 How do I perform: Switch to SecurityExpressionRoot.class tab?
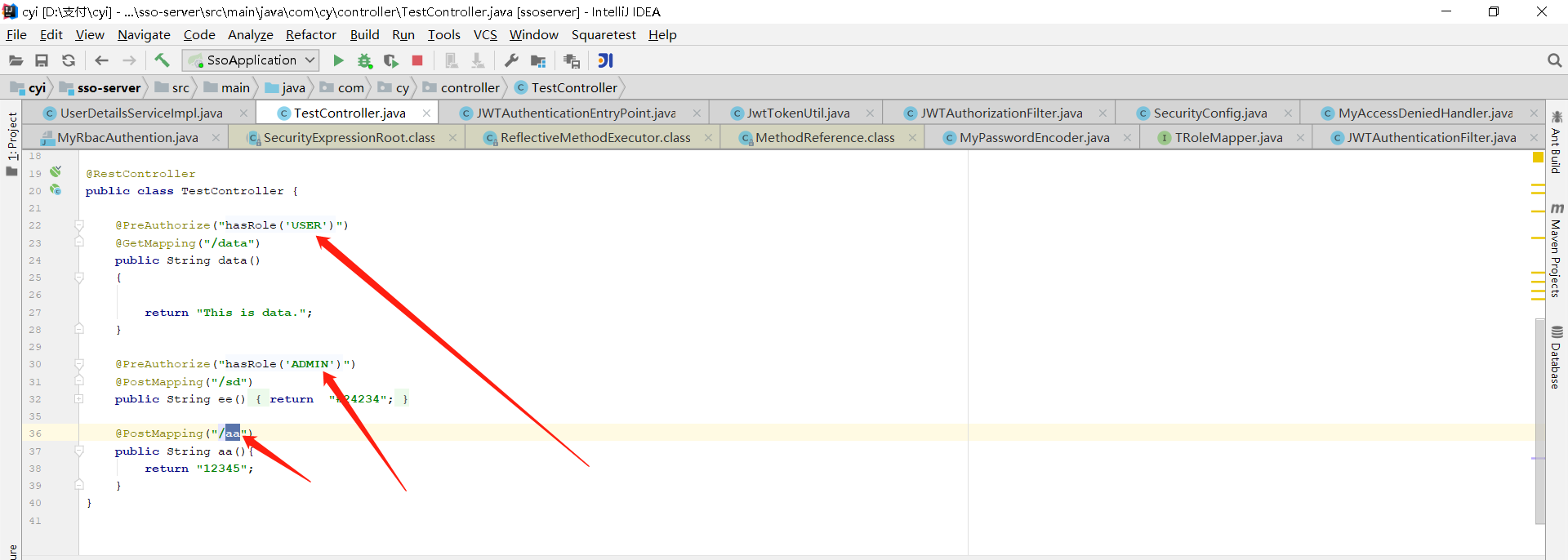(349, 138)
